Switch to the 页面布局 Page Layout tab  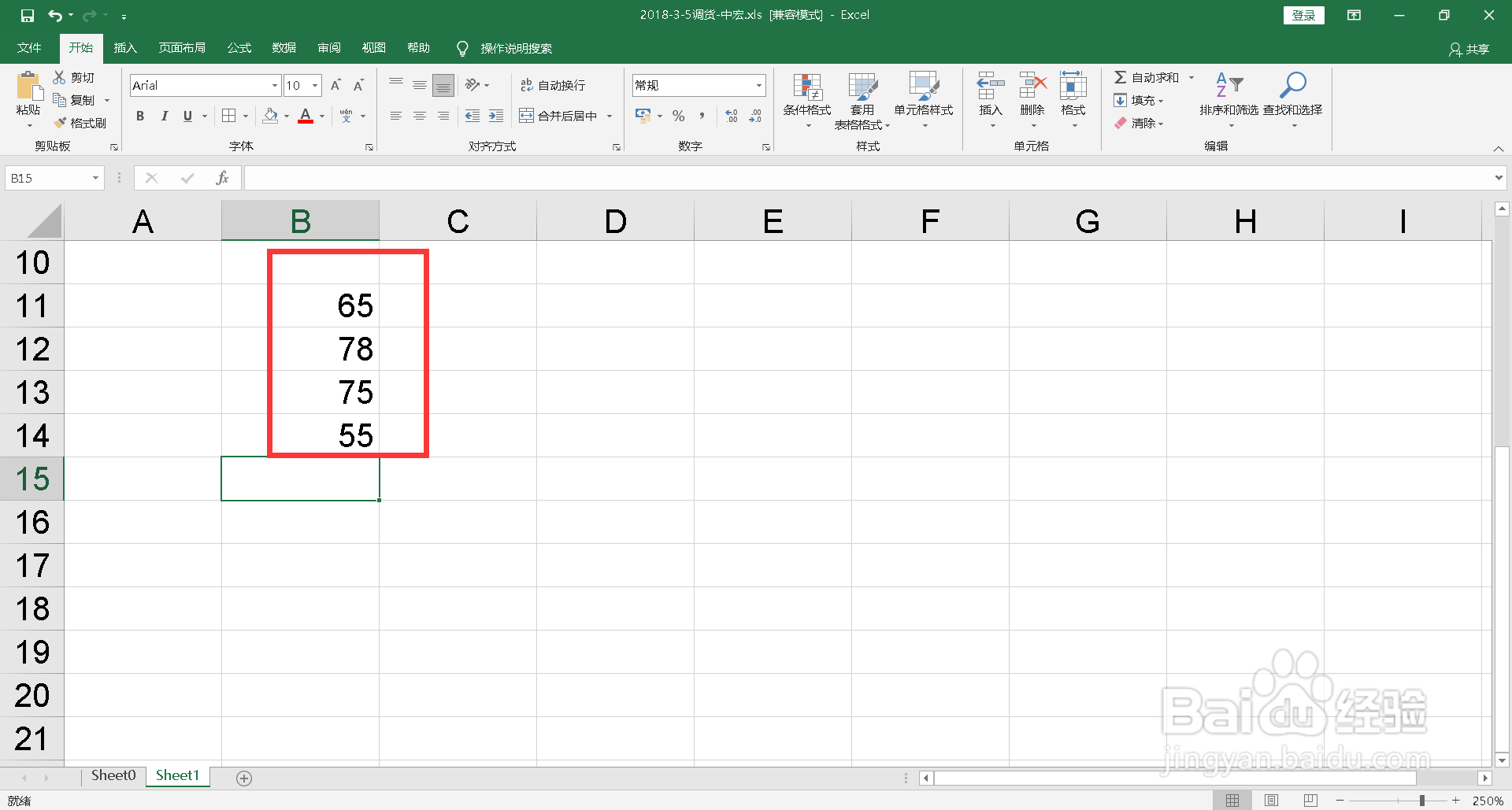[x=182, y=48]
